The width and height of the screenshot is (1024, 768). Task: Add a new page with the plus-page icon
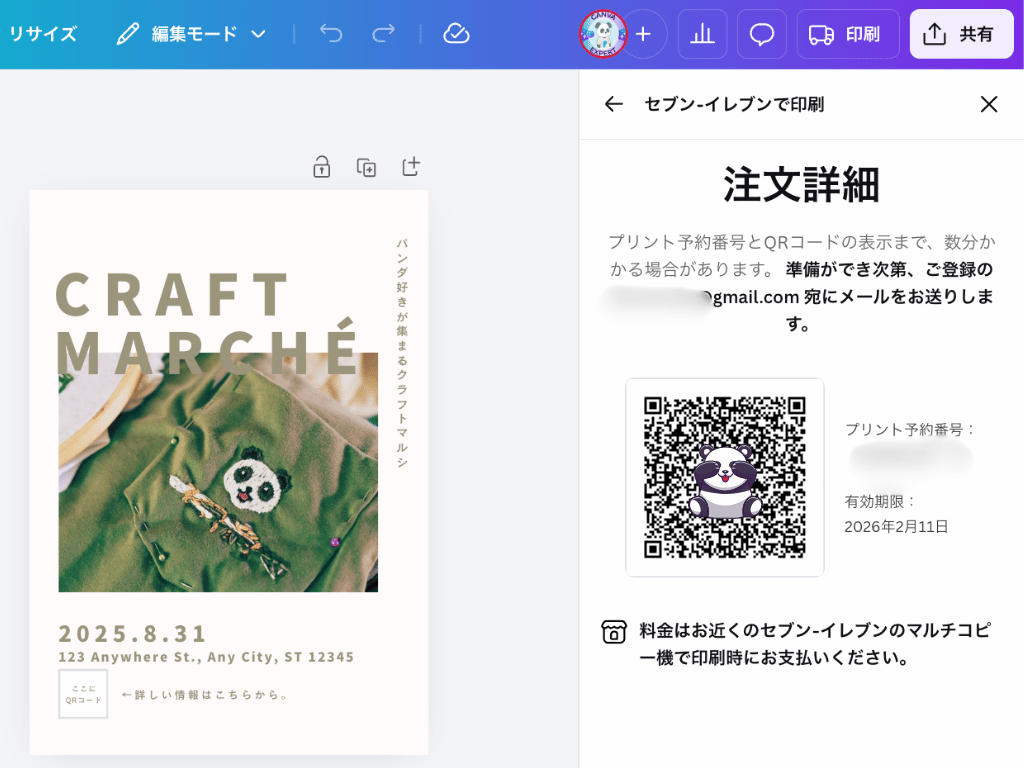pos(409,167)
